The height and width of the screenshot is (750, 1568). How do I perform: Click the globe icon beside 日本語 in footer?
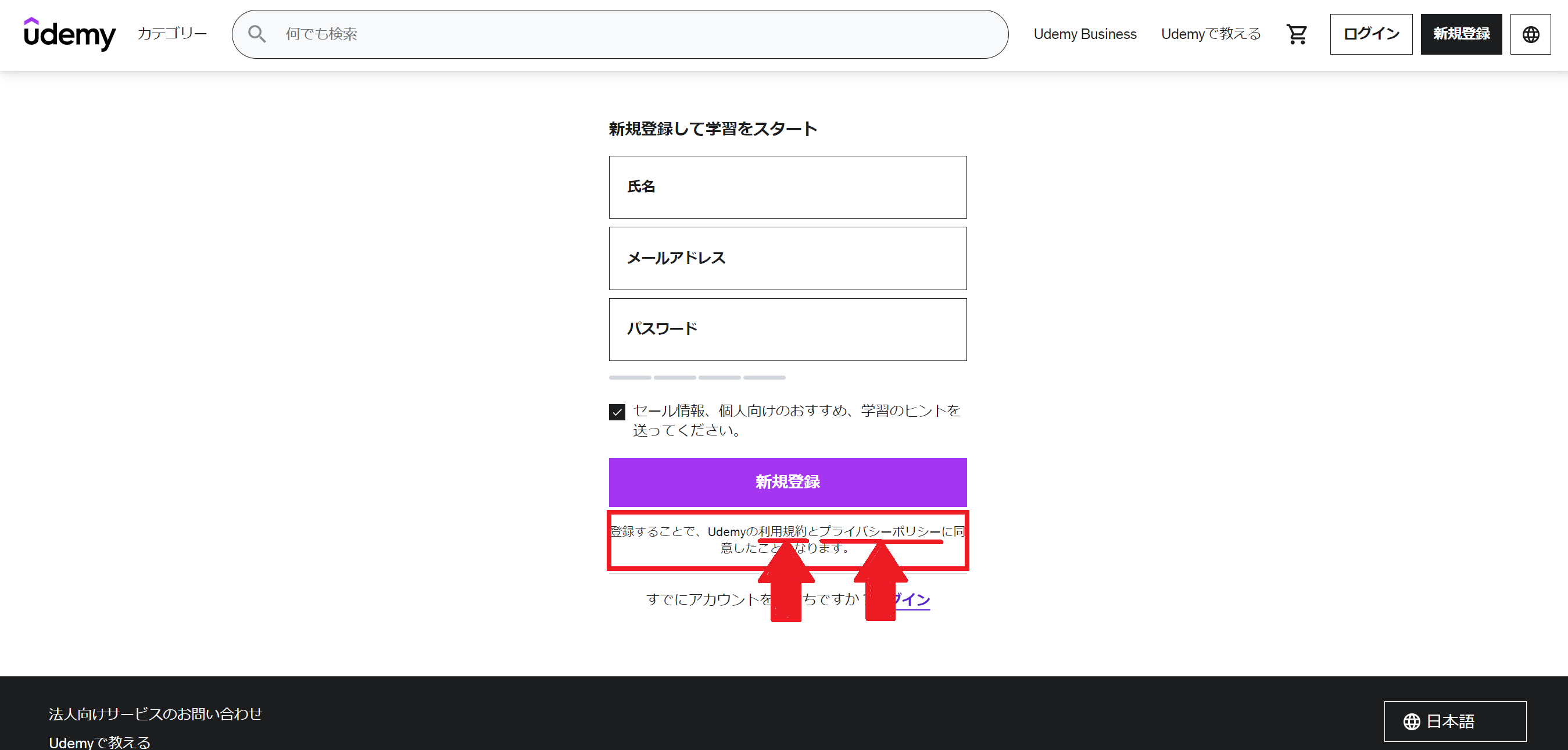coord(1411,722)
